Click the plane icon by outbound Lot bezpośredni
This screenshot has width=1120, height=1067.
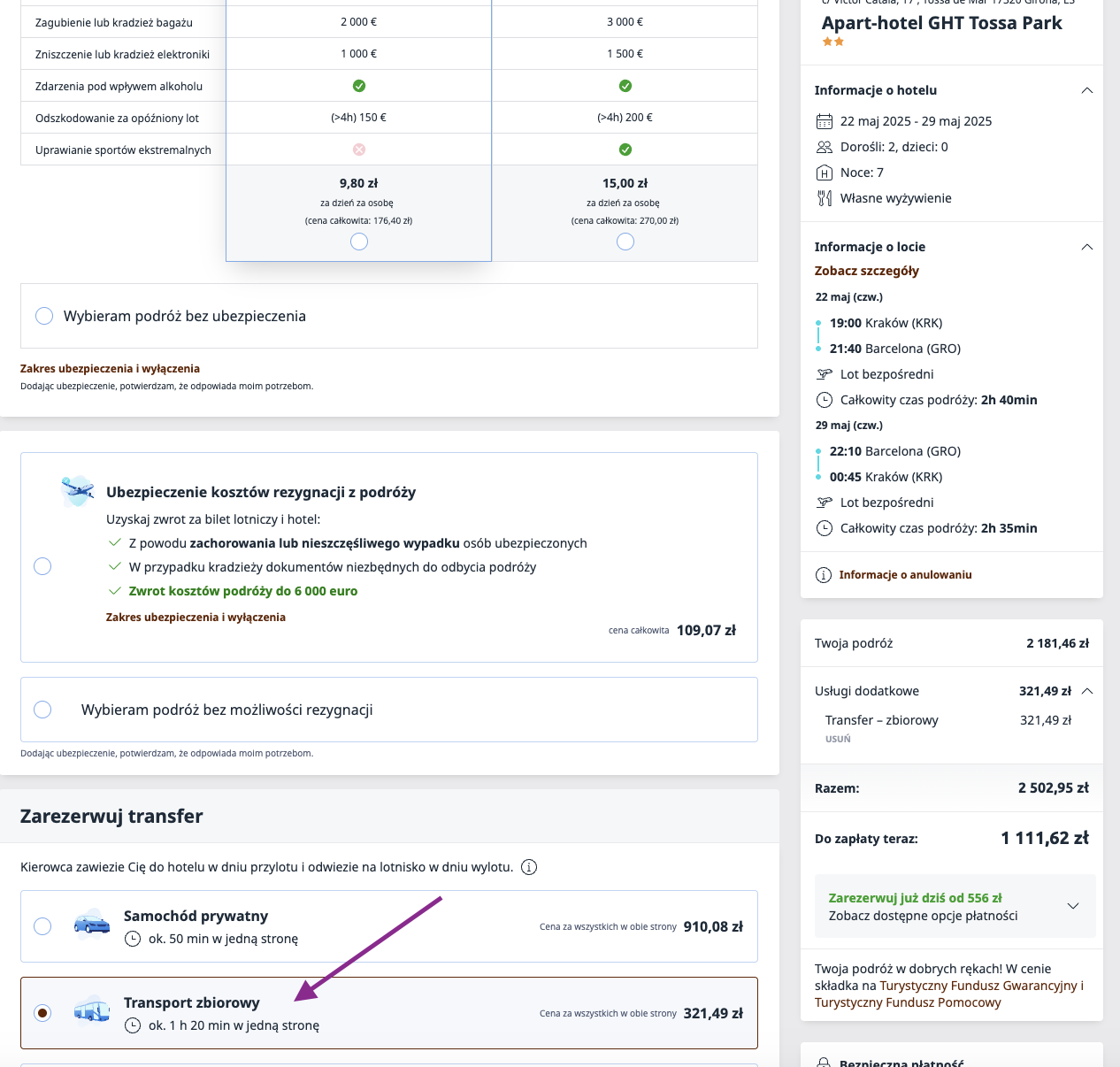[825, 374]
